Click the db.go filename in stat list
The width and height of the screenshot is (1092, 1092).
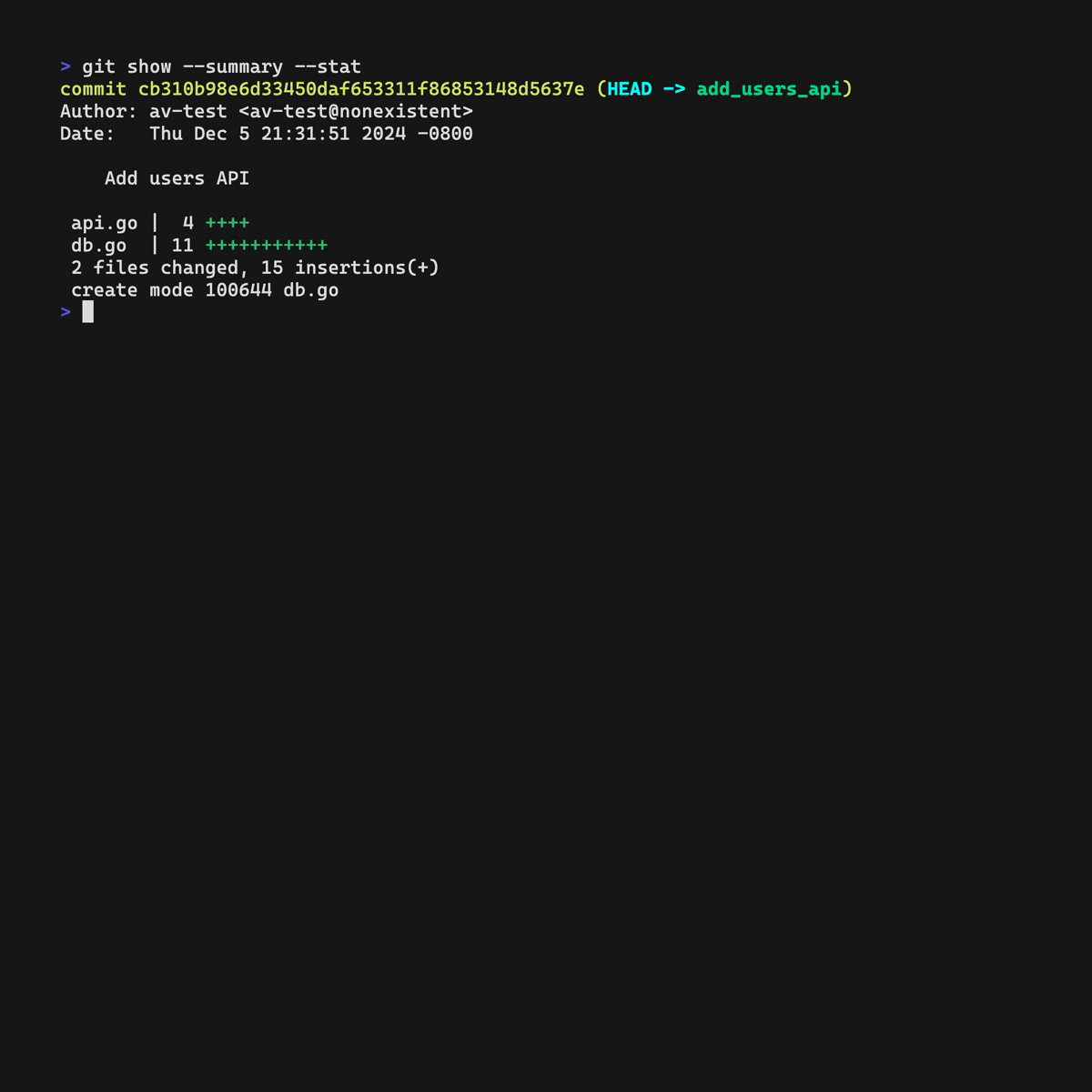(x=99, y=246)
